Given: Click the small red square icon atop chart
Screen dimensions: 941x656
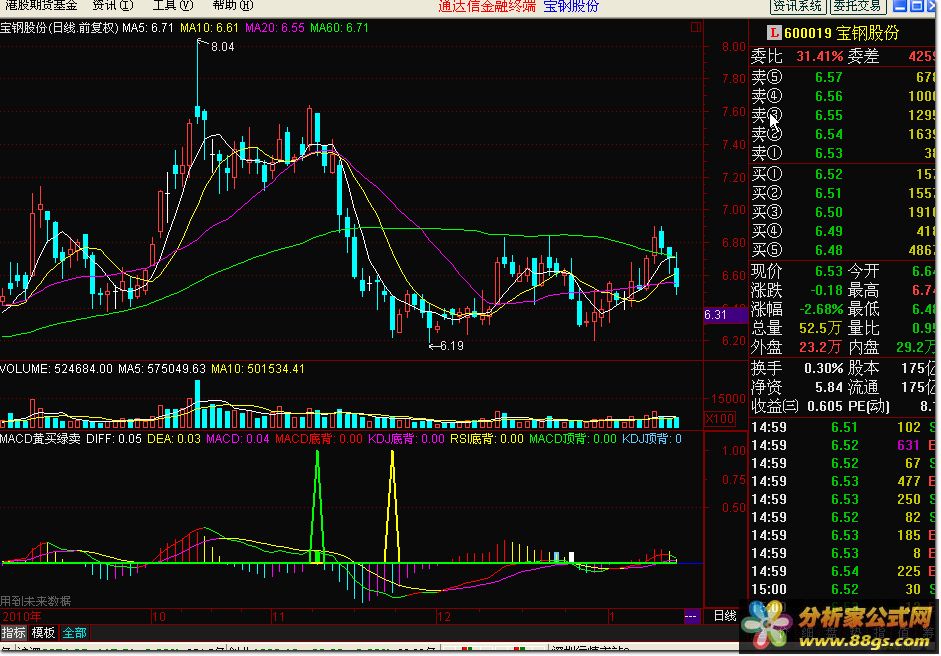Looking at the screenshot, I should [x=696, y=27].
